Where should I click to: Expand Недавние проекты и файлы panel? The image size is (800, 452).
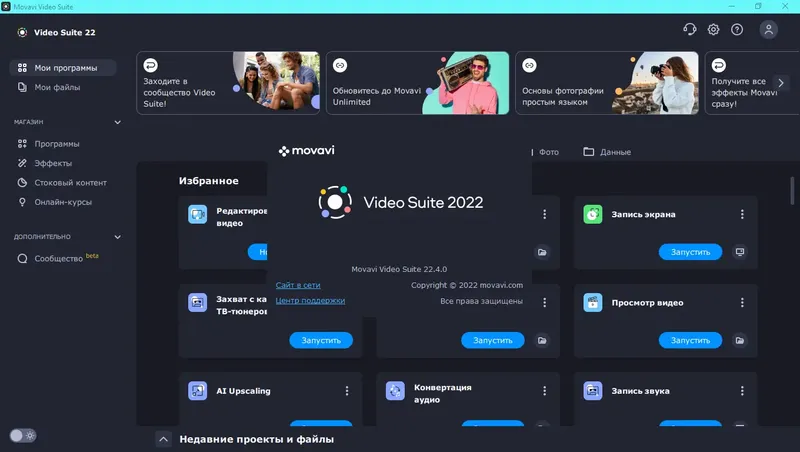[163, 439]
